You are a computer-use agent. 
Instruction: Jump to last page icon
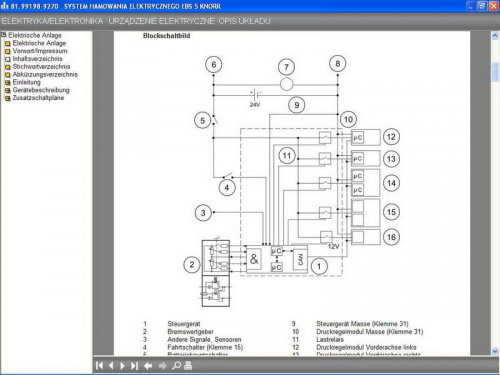pyautogui.click(x=134, y=366)
